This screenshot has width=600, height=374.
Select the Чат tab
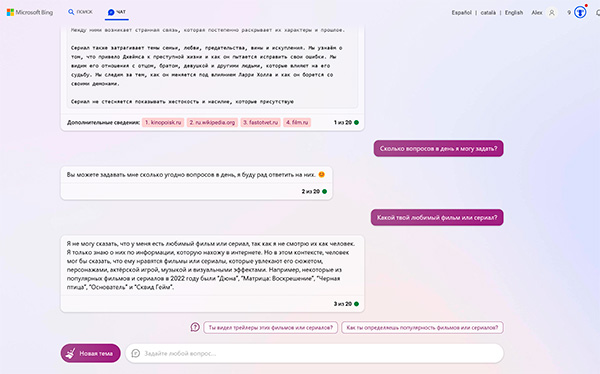(117, 12)
